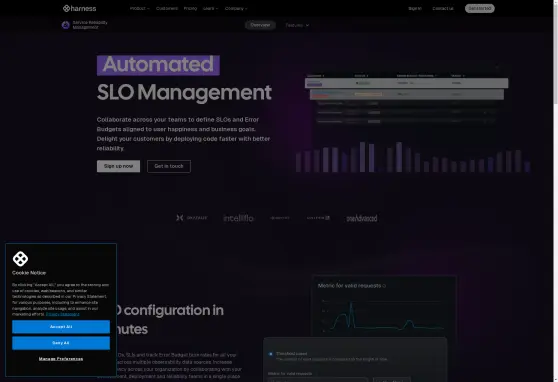Click the first customer logo in the row
Image resolution: width=558 pixels, height=382 pixels.
point(192,218)
